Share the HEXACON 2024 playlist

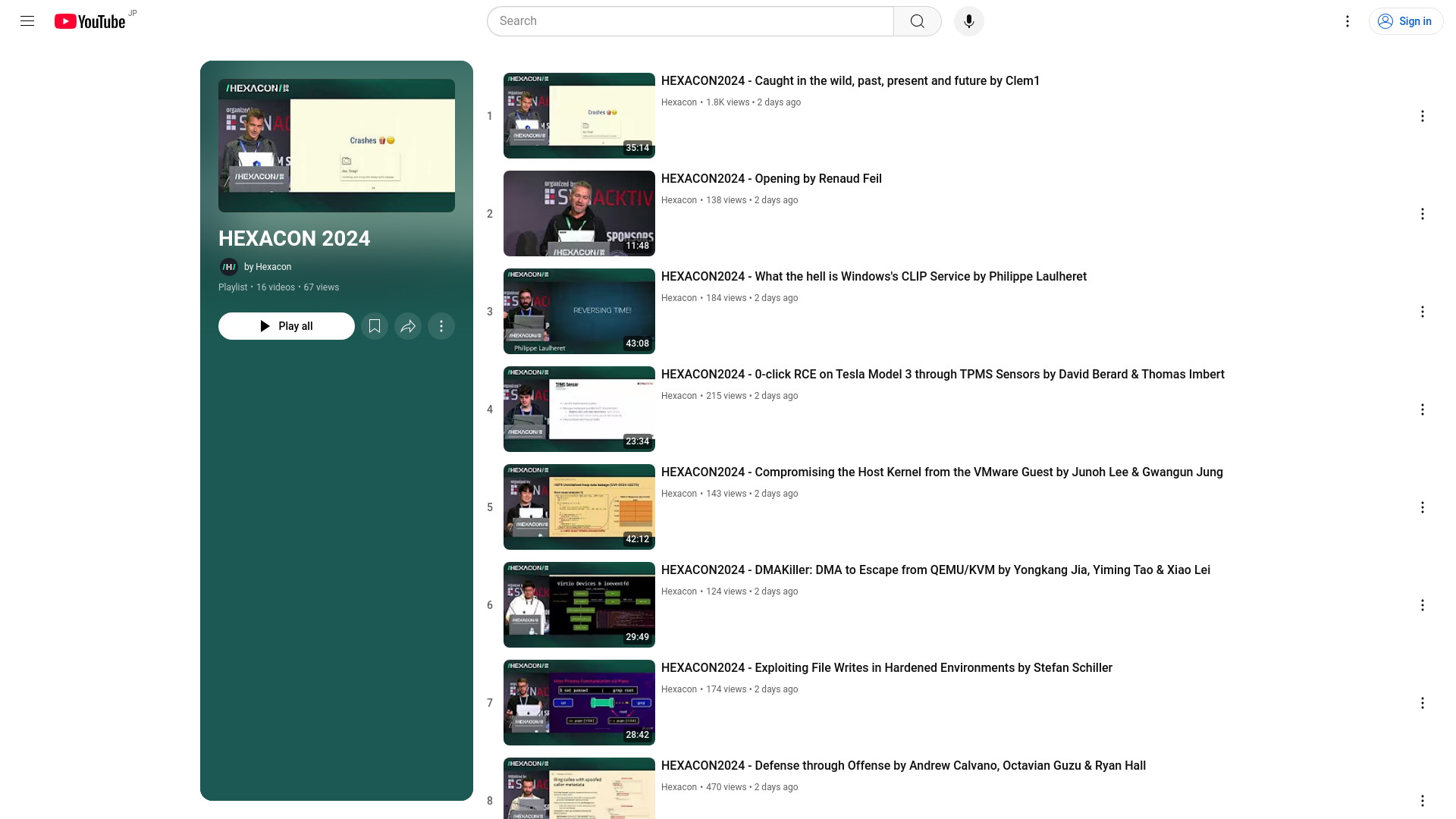coord(408,326)
